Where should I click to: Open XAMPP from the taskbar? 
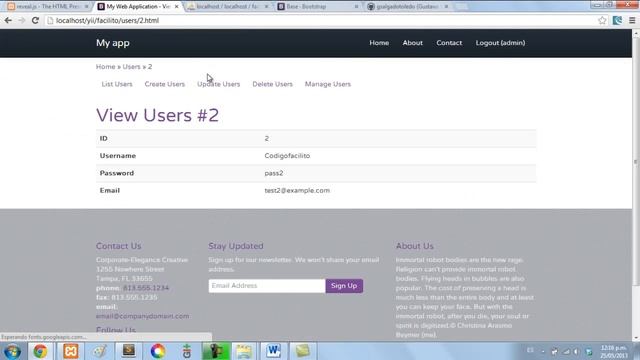click(x=71, y=351)
